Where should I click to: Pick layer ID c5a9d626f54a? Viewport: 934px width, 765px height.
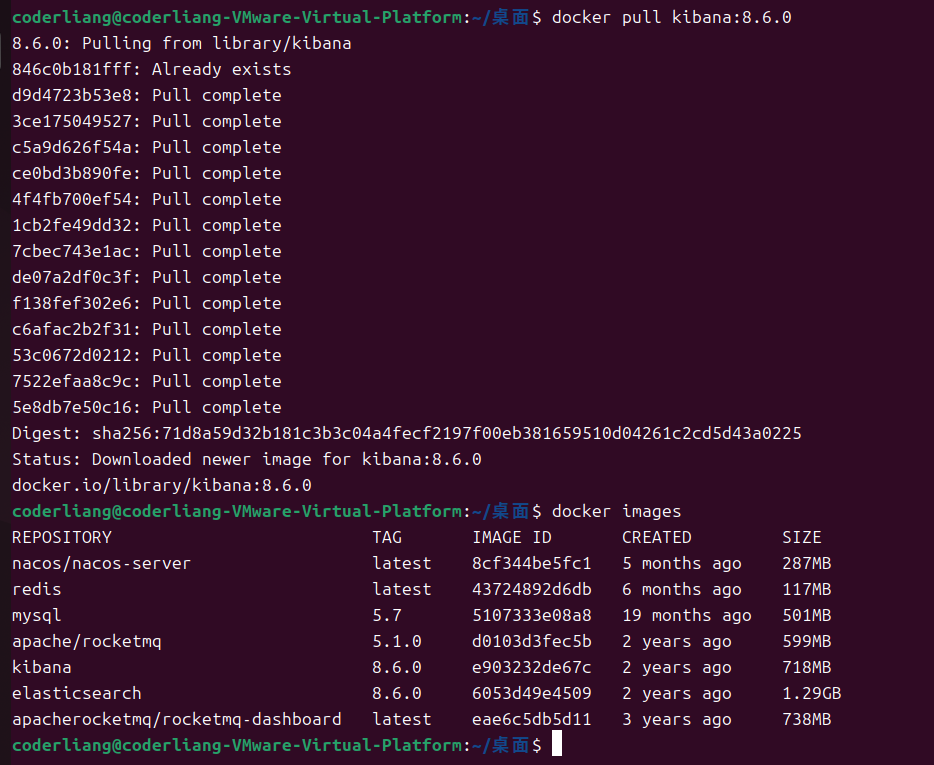(x=72, y=147)
